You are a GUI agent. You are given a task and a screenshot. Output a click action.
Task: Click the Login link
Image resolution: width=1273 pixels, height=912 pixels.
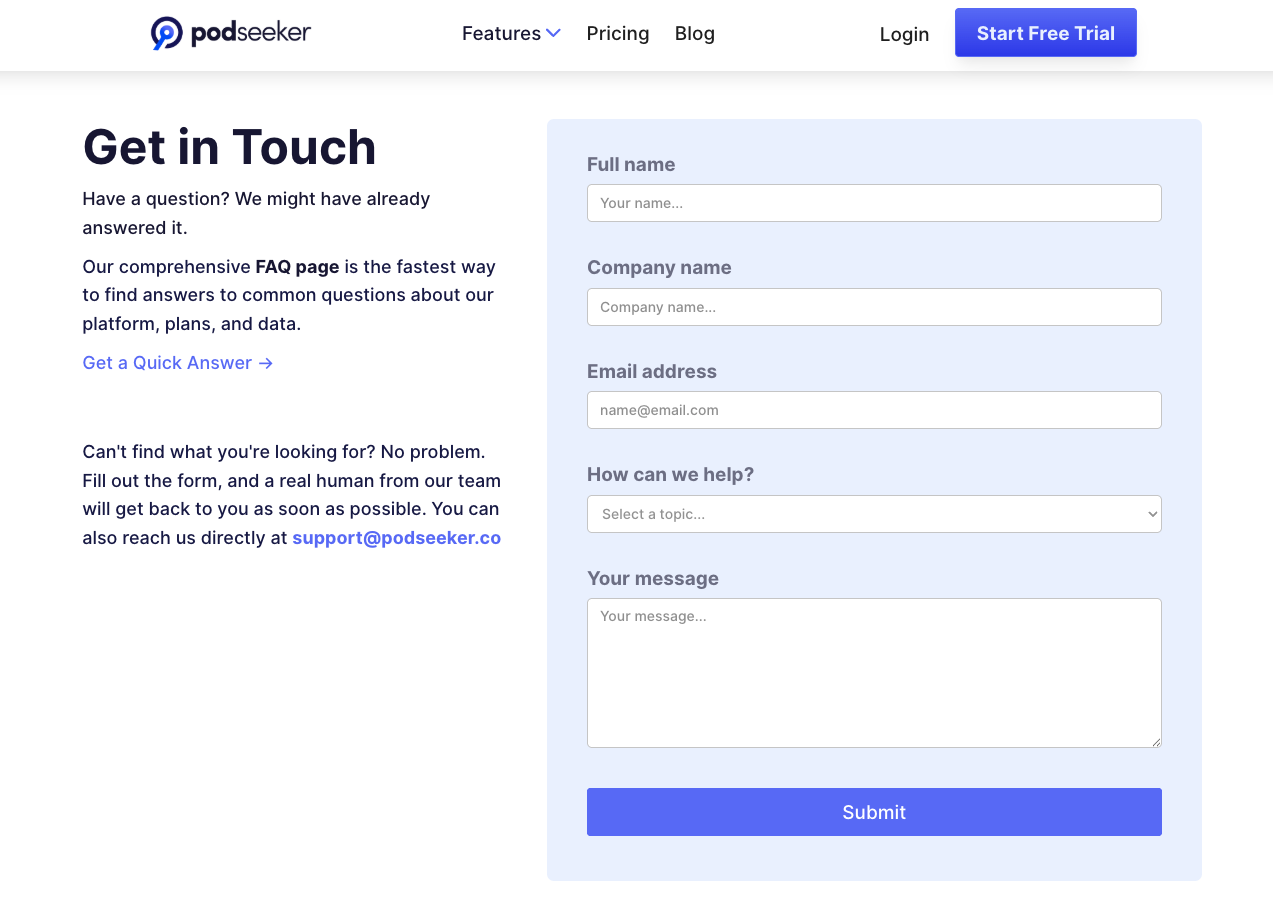pos(903,34)
